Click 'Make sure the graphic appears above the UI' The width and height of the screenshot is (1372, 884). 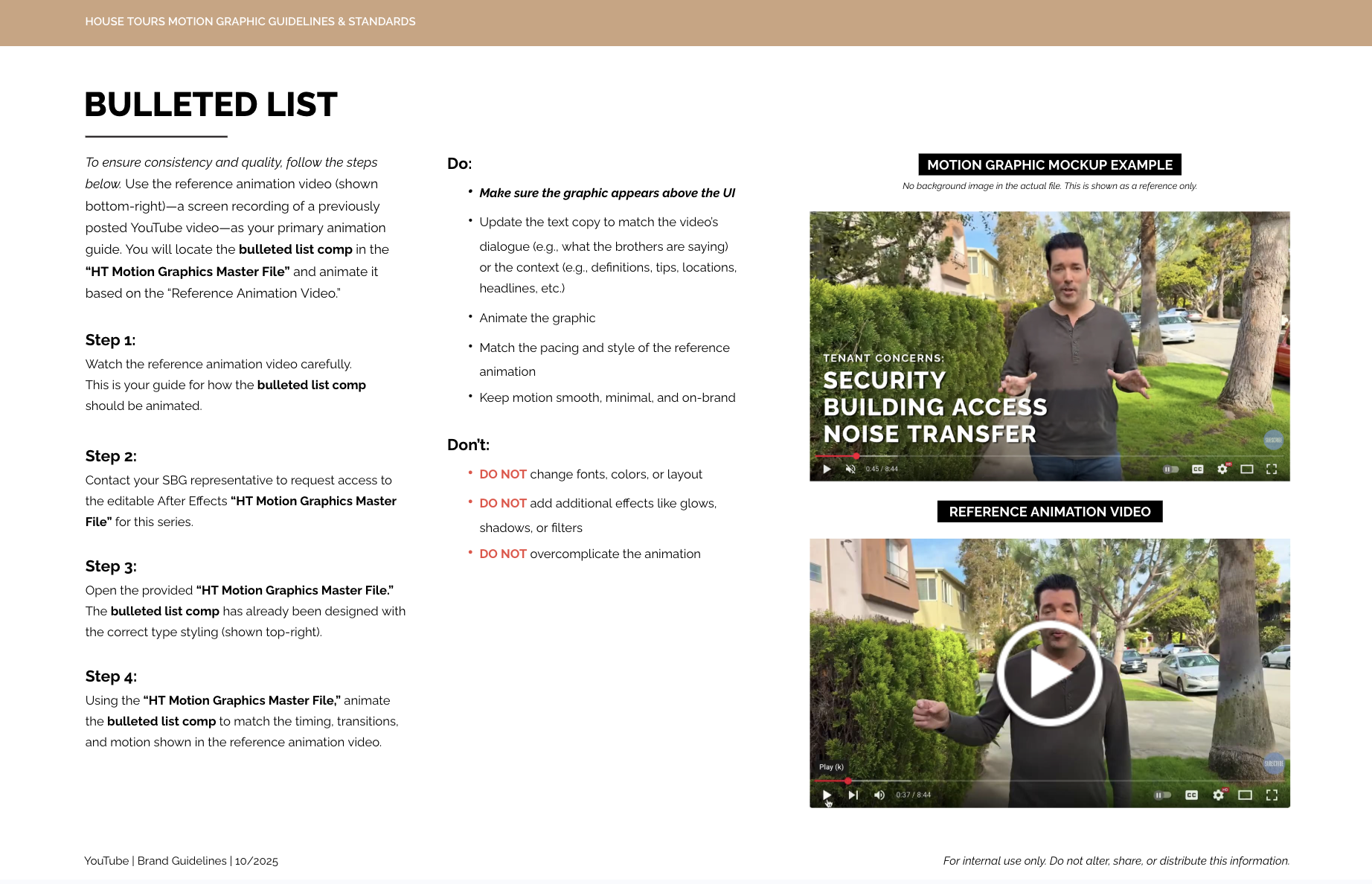[607, 193]
